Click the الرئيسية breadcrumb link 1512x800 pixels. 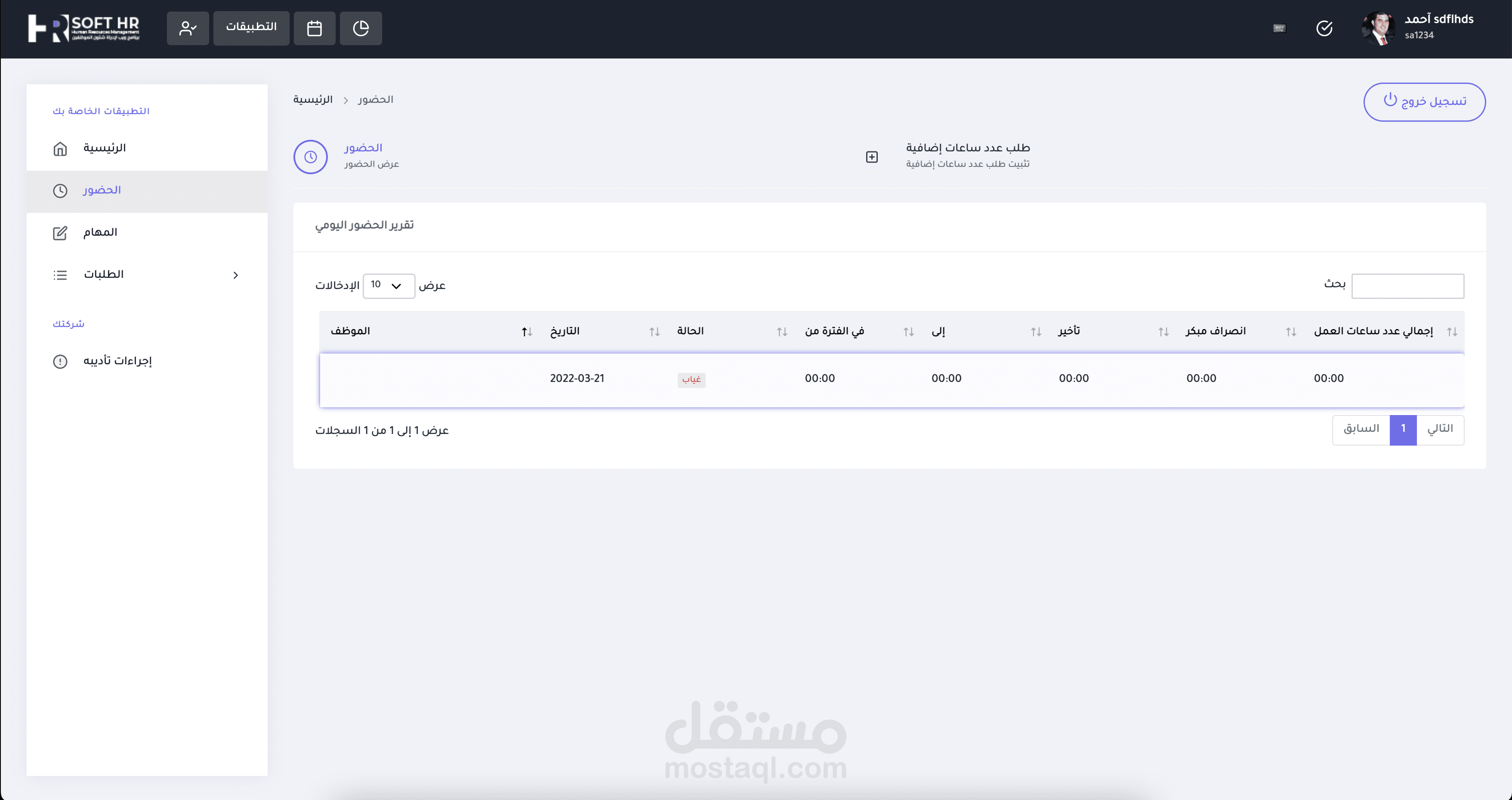point(313,100)
